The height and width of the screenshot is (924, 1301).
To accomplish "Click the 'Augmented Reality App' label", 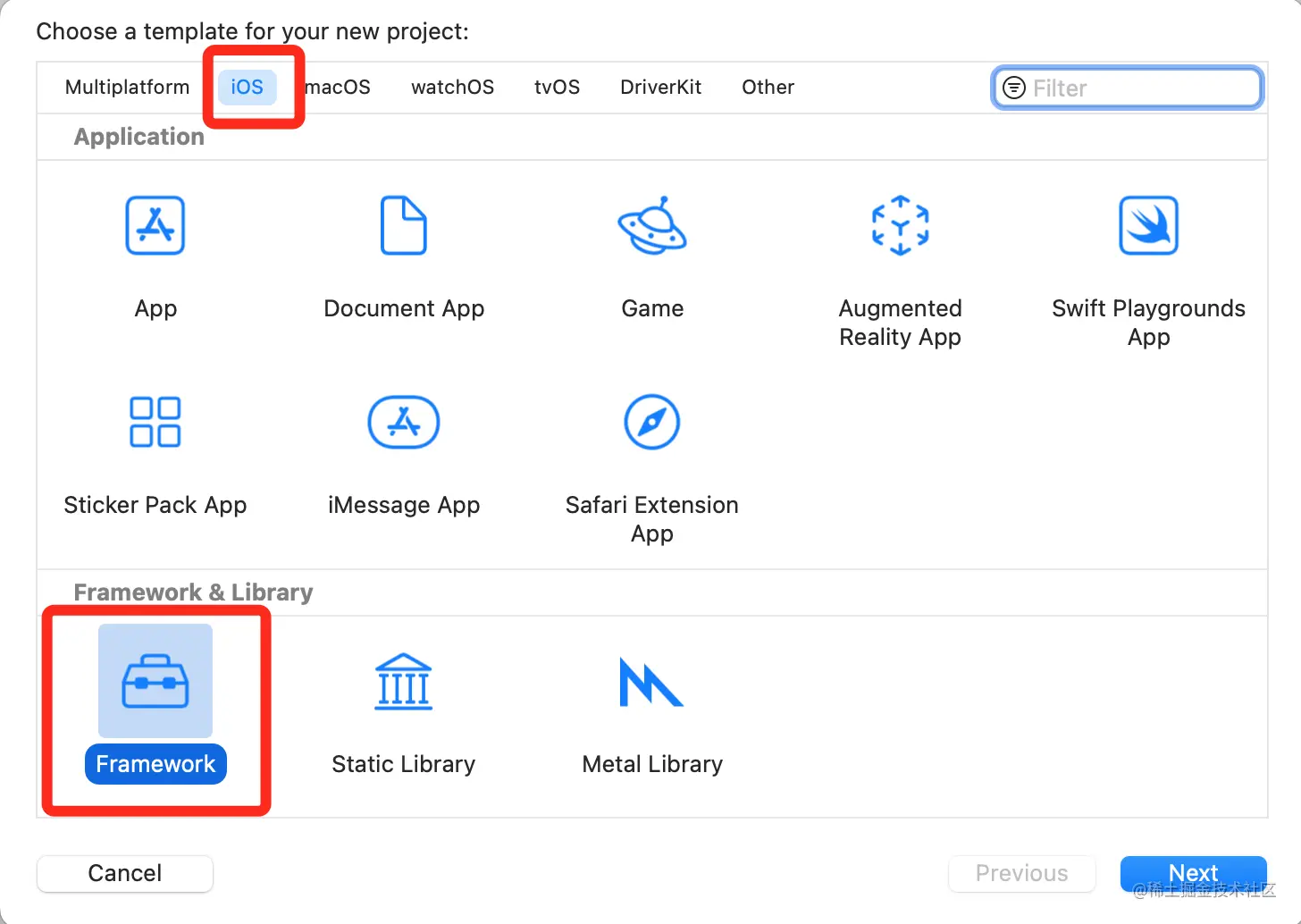I will click(x=901, y=323).
